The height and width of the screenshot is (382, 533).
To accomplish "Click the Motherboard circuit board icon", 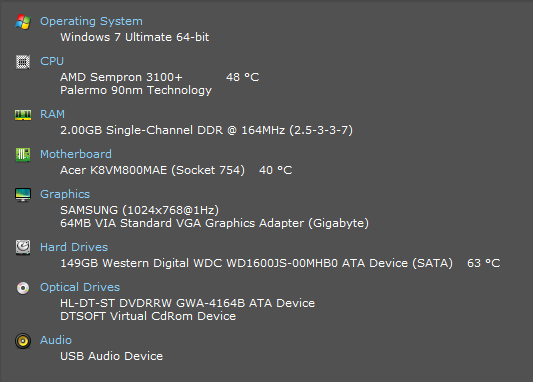I will click(23, 155).
